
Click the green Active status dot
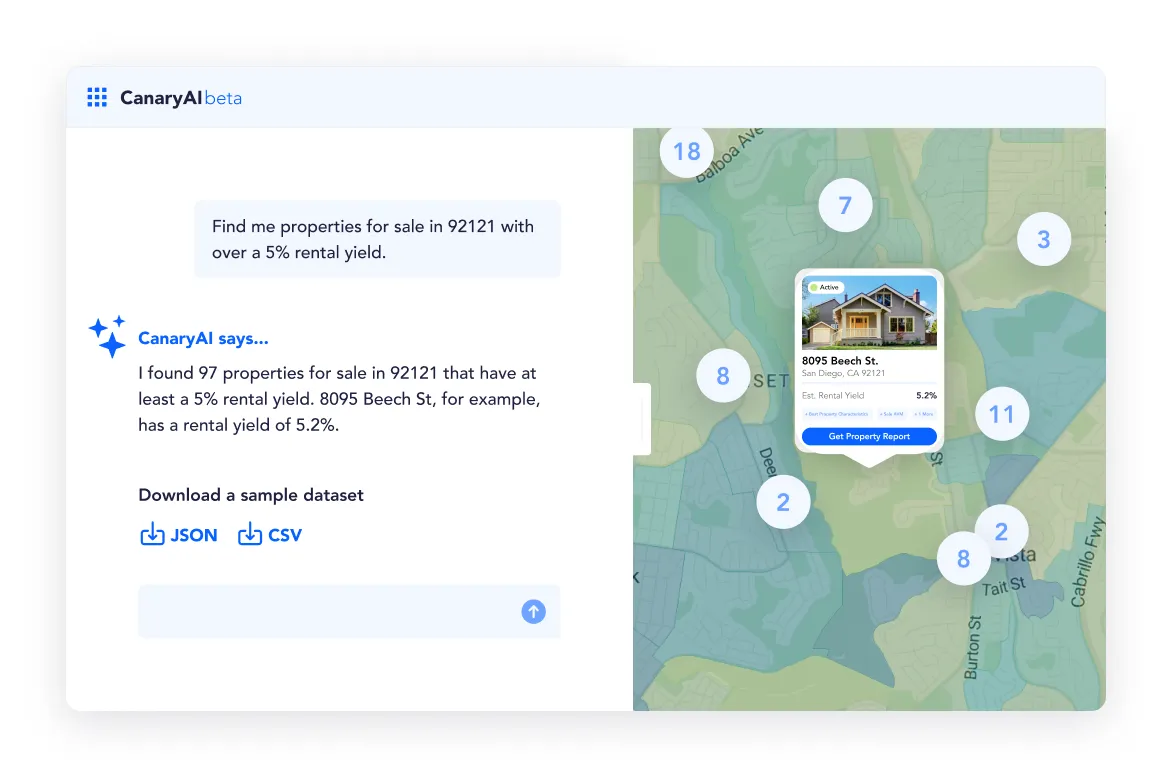(814, 287)
